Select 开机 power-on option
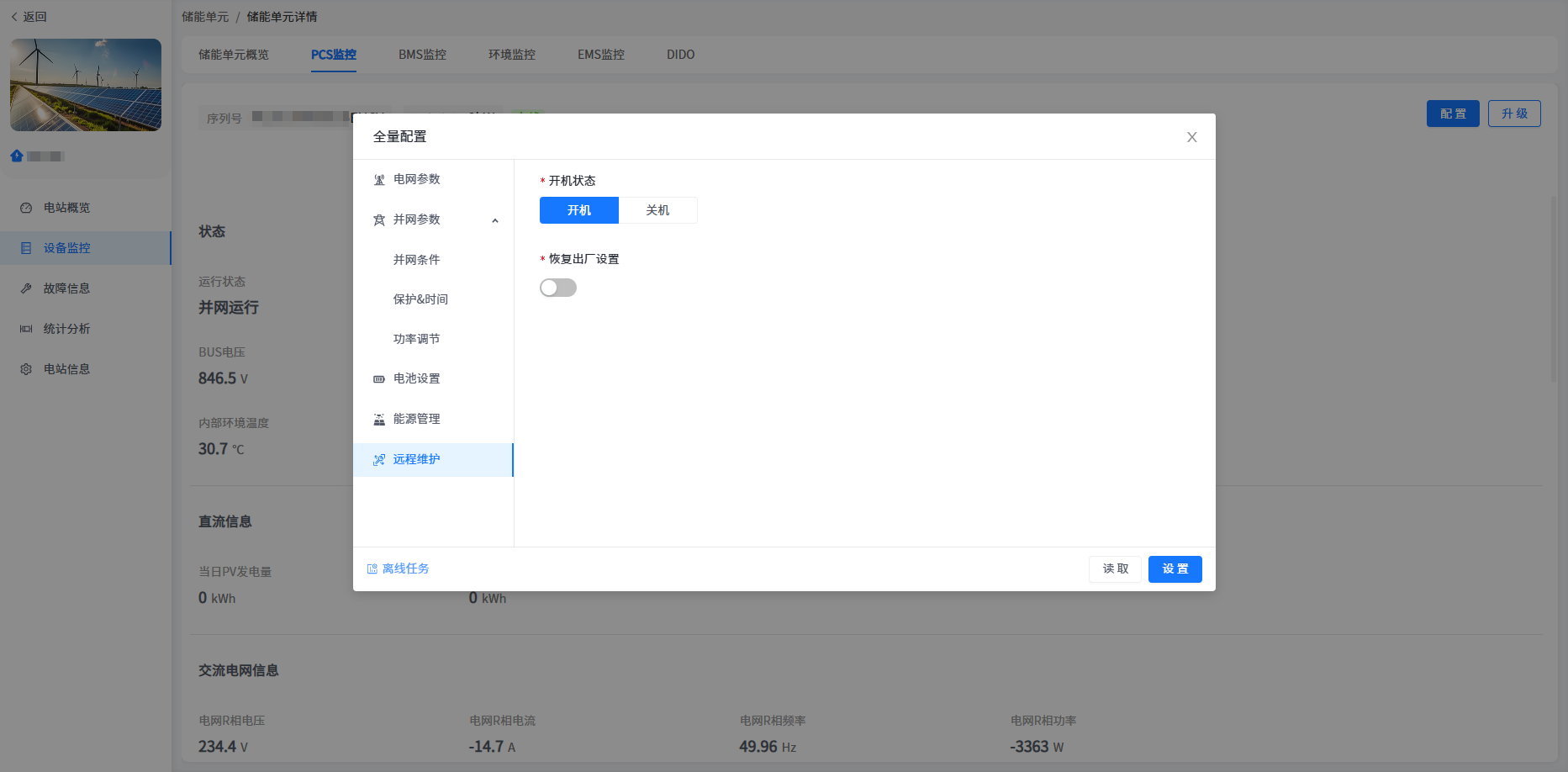 point(578,210)
